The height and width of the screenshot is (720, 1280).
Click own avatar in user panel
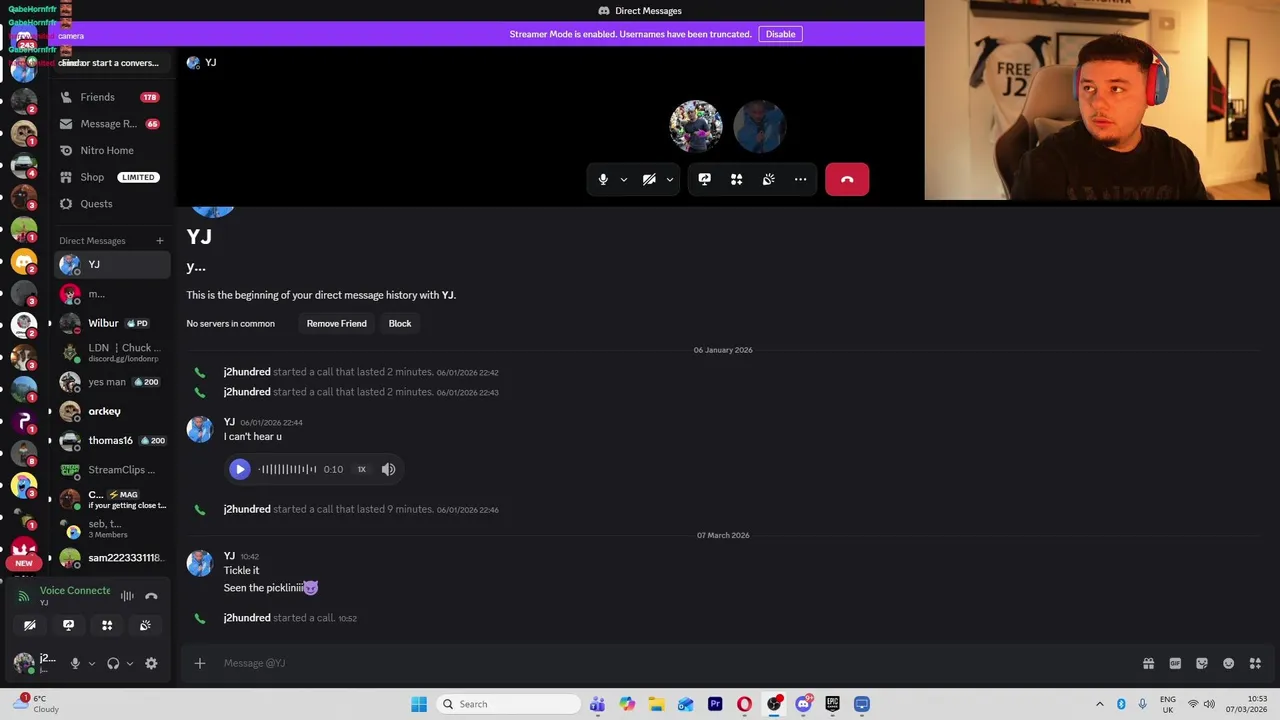[x=23, y=663]
